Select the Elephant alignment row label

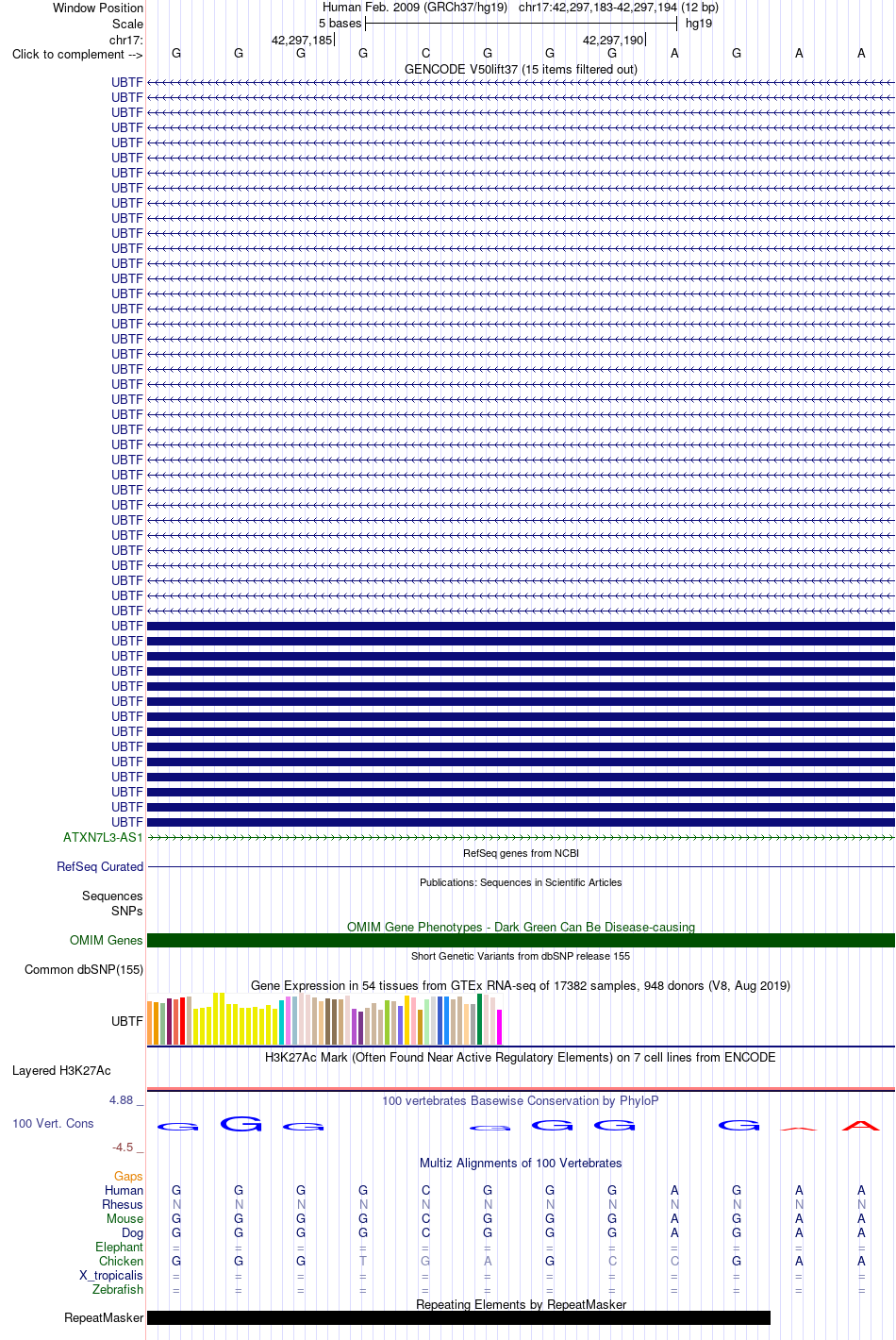119,1247
